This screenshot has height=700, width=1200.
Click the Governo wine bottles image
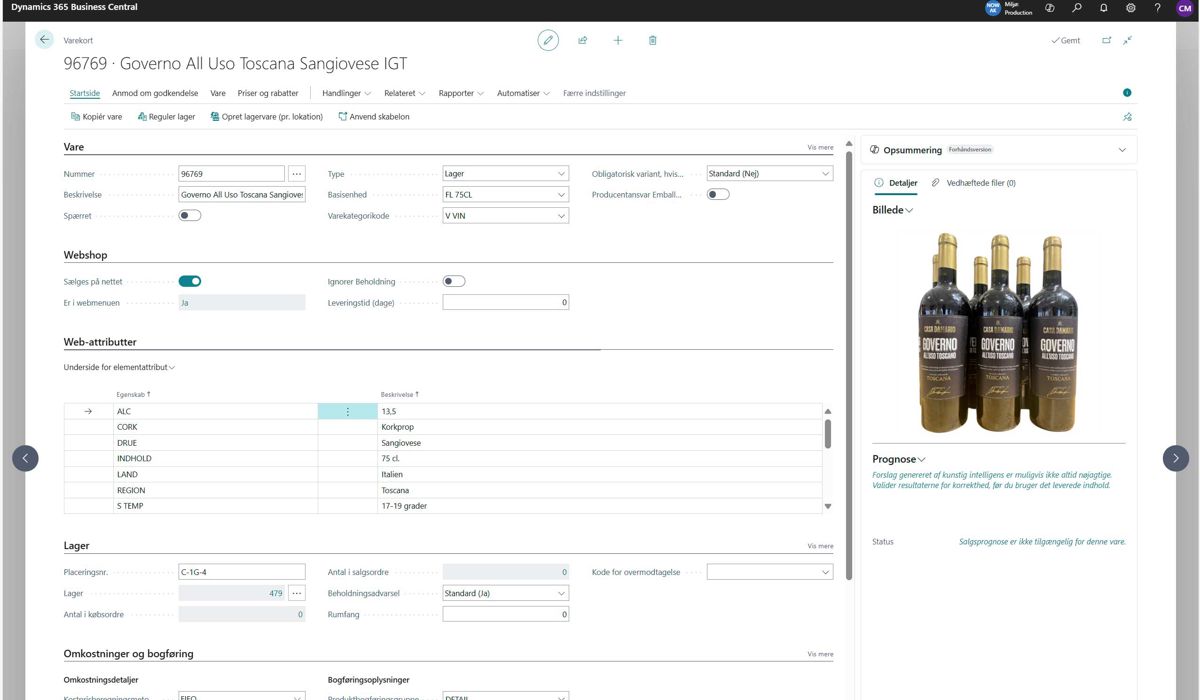(998, 332)
